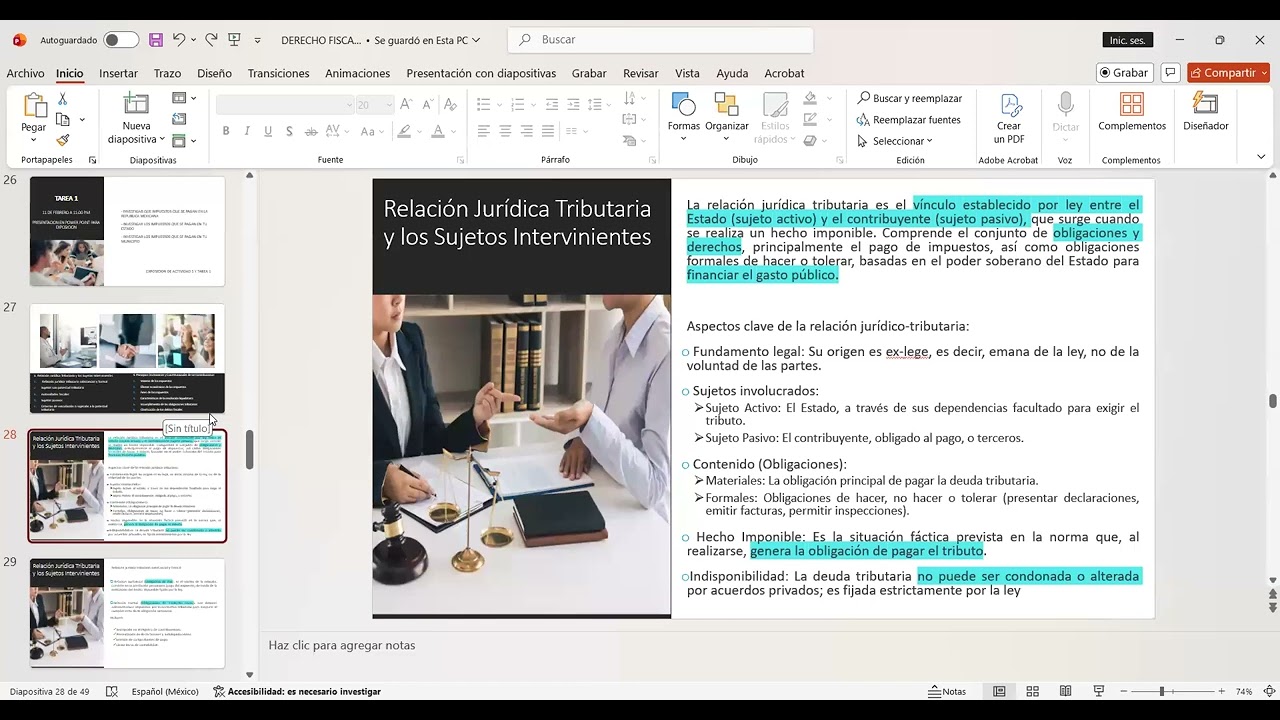The width and height of the screenshot is (1280, 720).
Task: Click the Crear un PDF icon
Action: pos(1009,118)
